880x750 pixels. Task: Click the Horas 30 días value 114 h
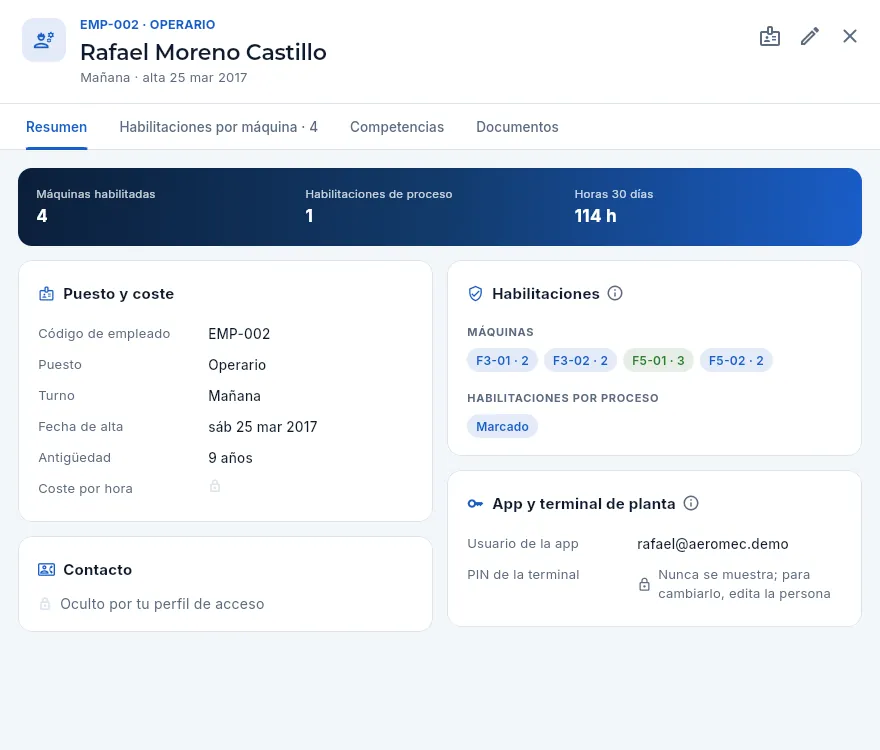pyautogui.click(x=595, y=216)
